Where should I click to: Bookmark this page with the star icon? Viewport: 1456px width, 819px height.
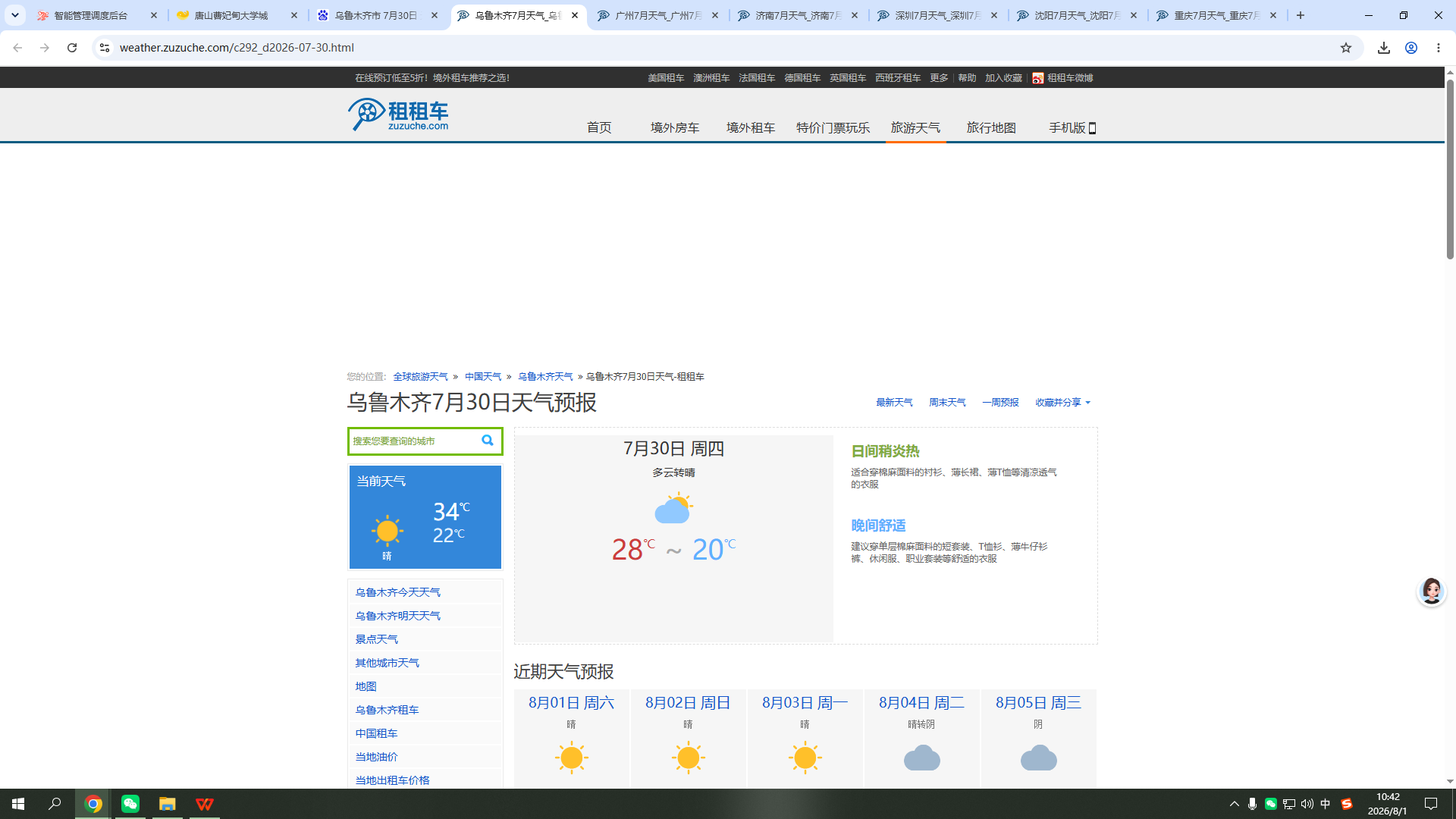tap(1346, 48)
